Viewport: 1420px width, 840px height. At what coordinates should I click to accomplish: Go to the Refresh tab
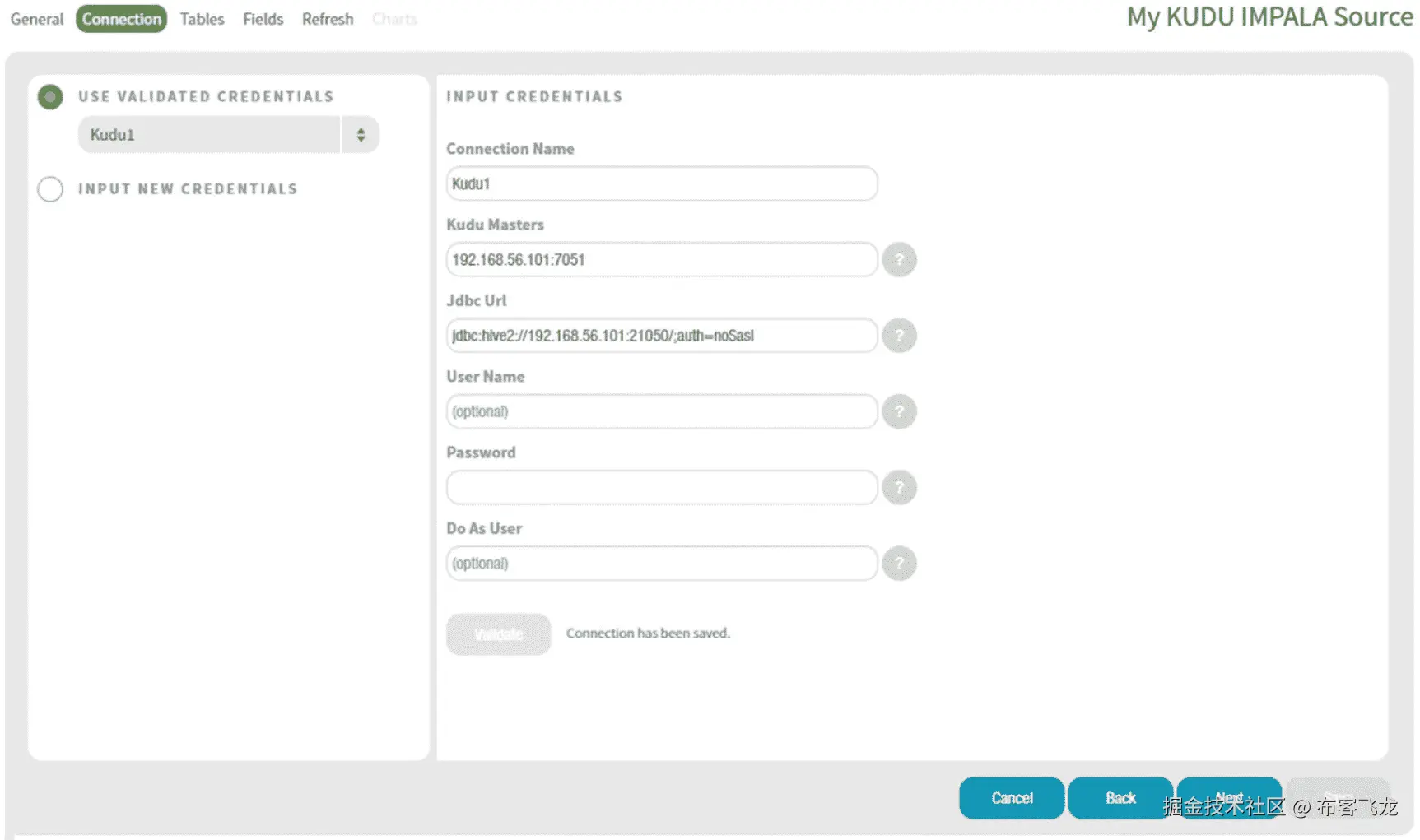(x=328, y=19)
